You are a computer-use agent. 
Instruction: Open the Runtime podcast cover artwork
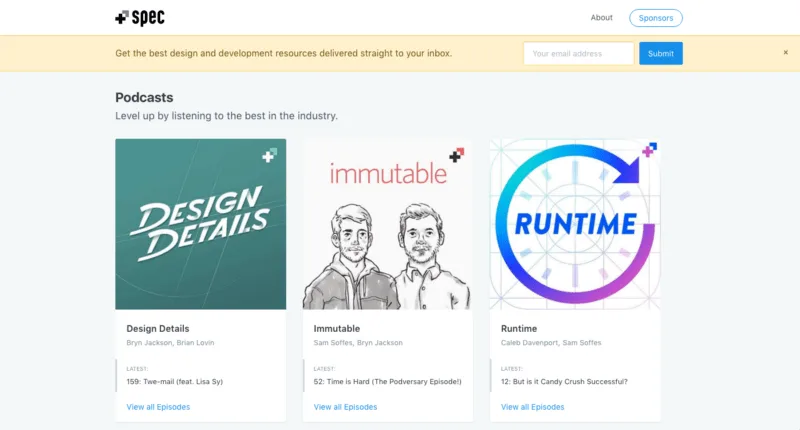tap(575, 224)
